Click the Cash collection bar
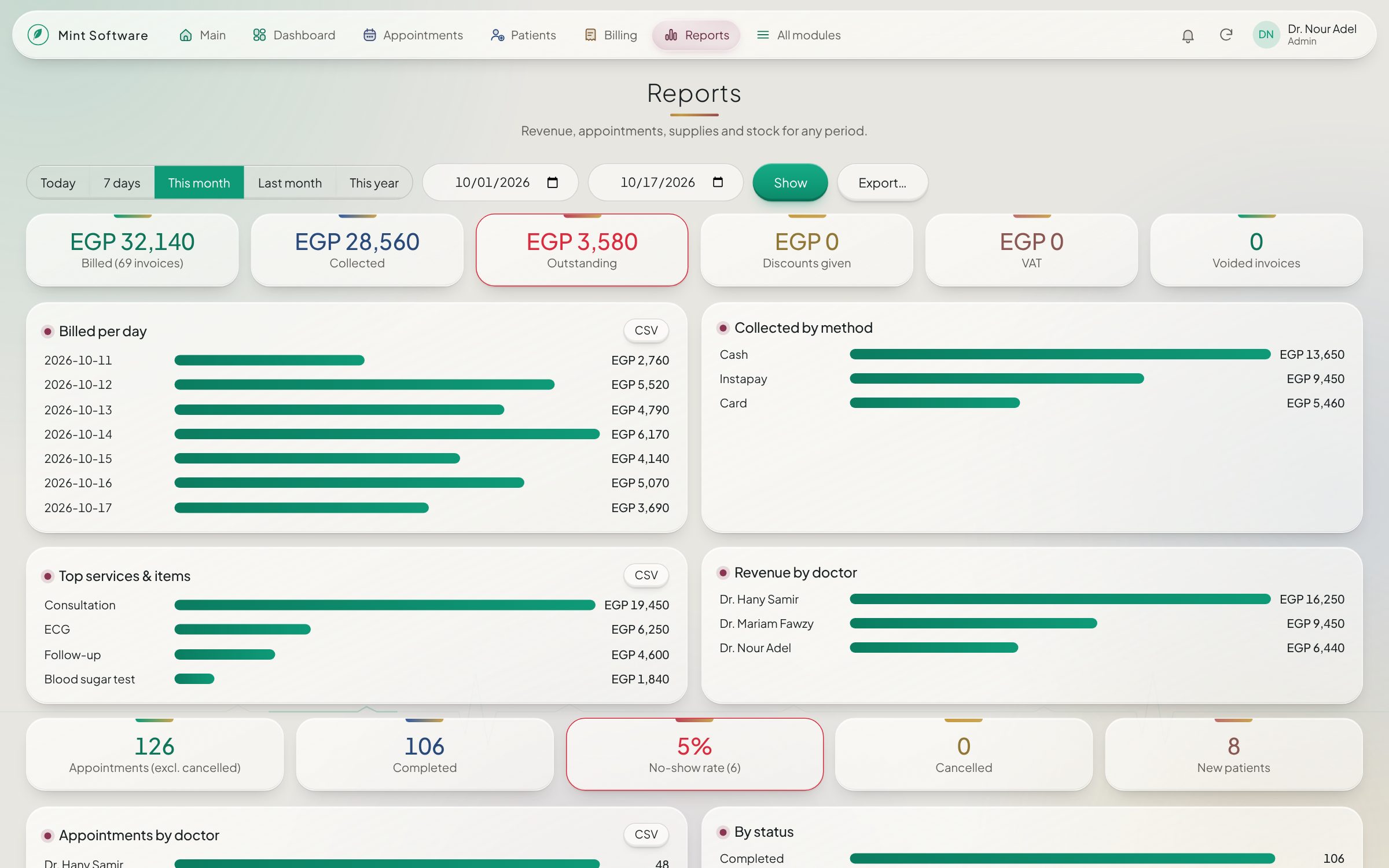 (1060, 354)
